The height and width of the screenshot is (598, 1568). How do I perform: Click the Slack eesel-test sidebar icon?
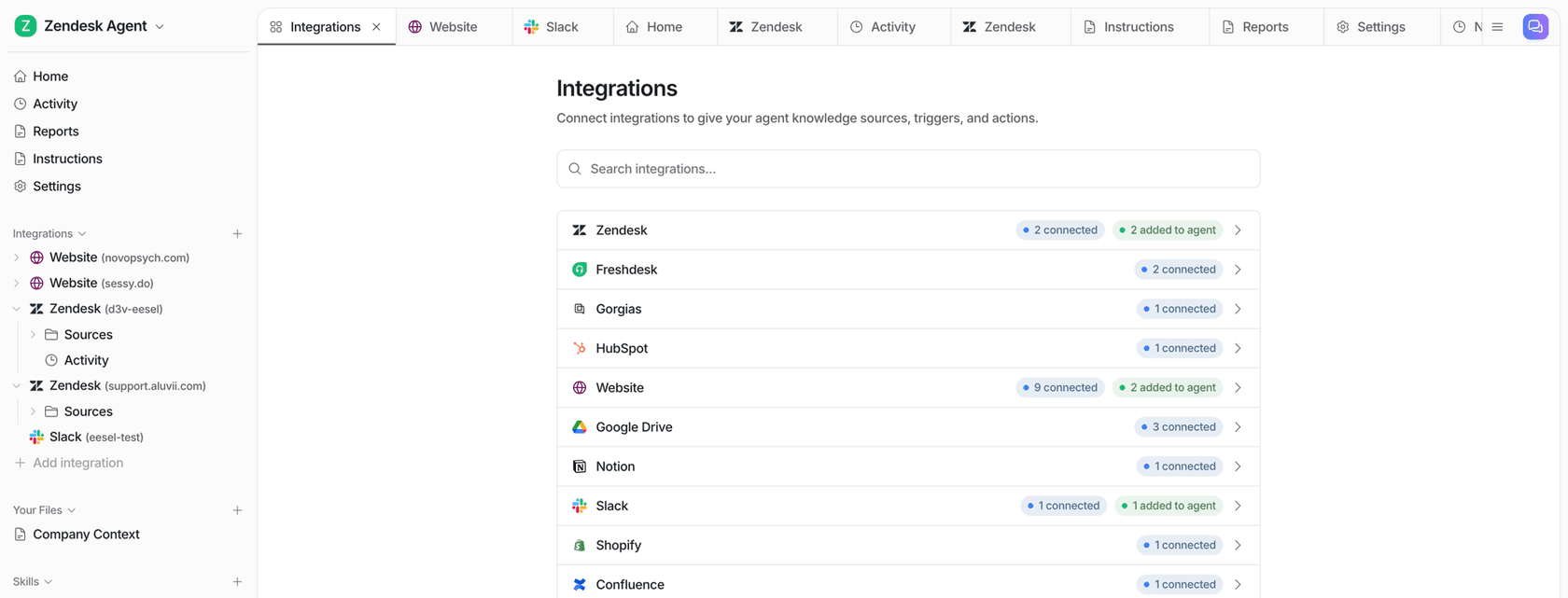36,438
